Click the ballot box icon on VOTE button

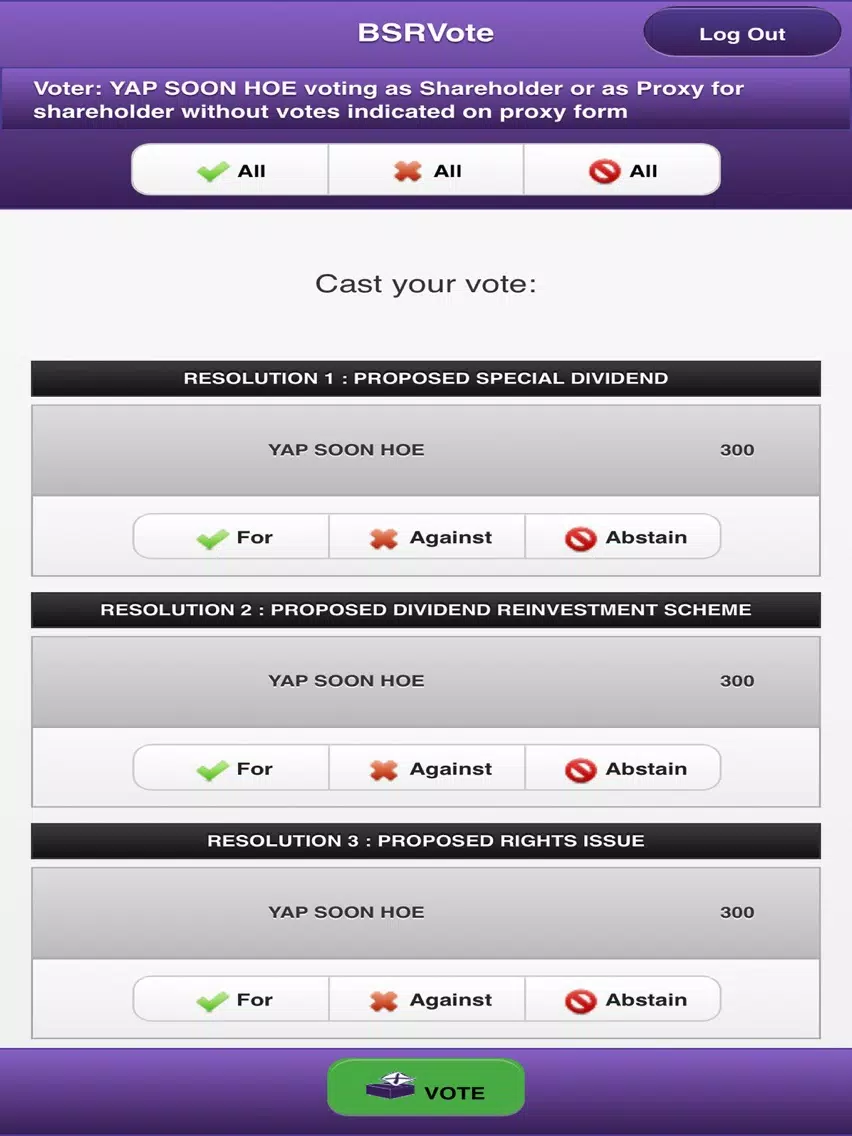(391, 1086)
